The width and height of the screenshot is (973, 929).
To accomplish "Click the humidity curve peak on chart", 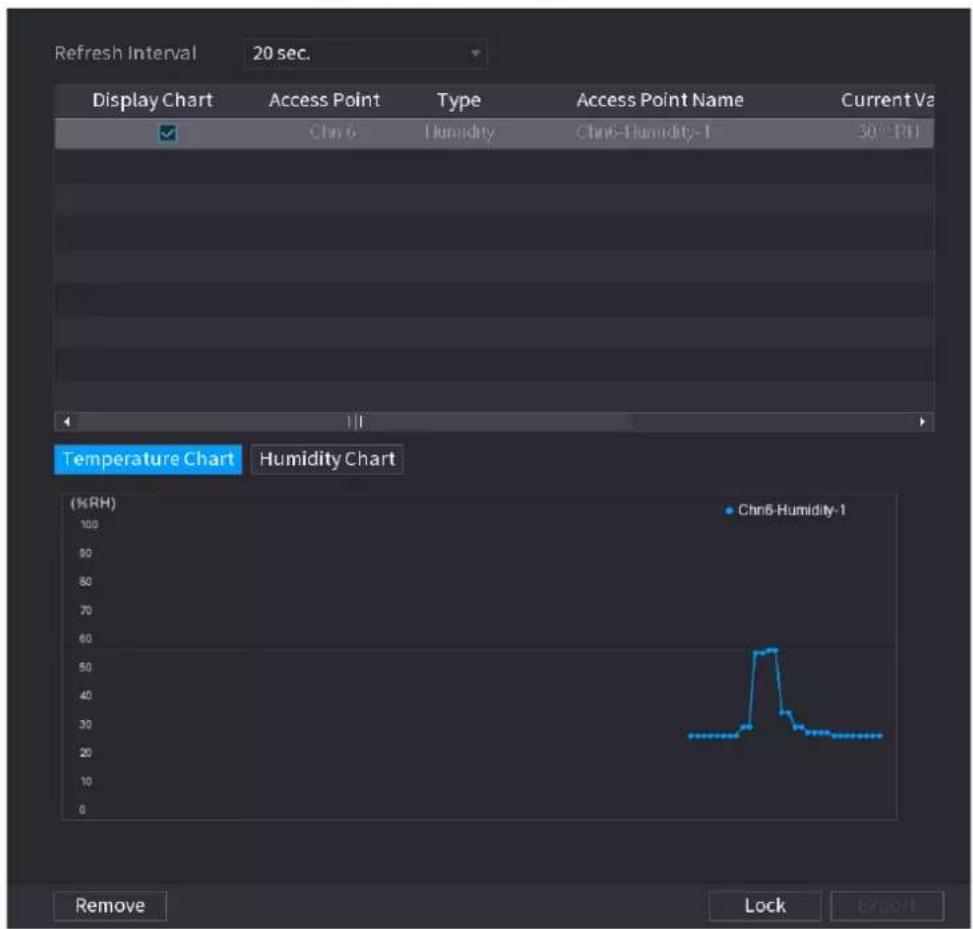I will pyautogui.click(x=766, y=652).
